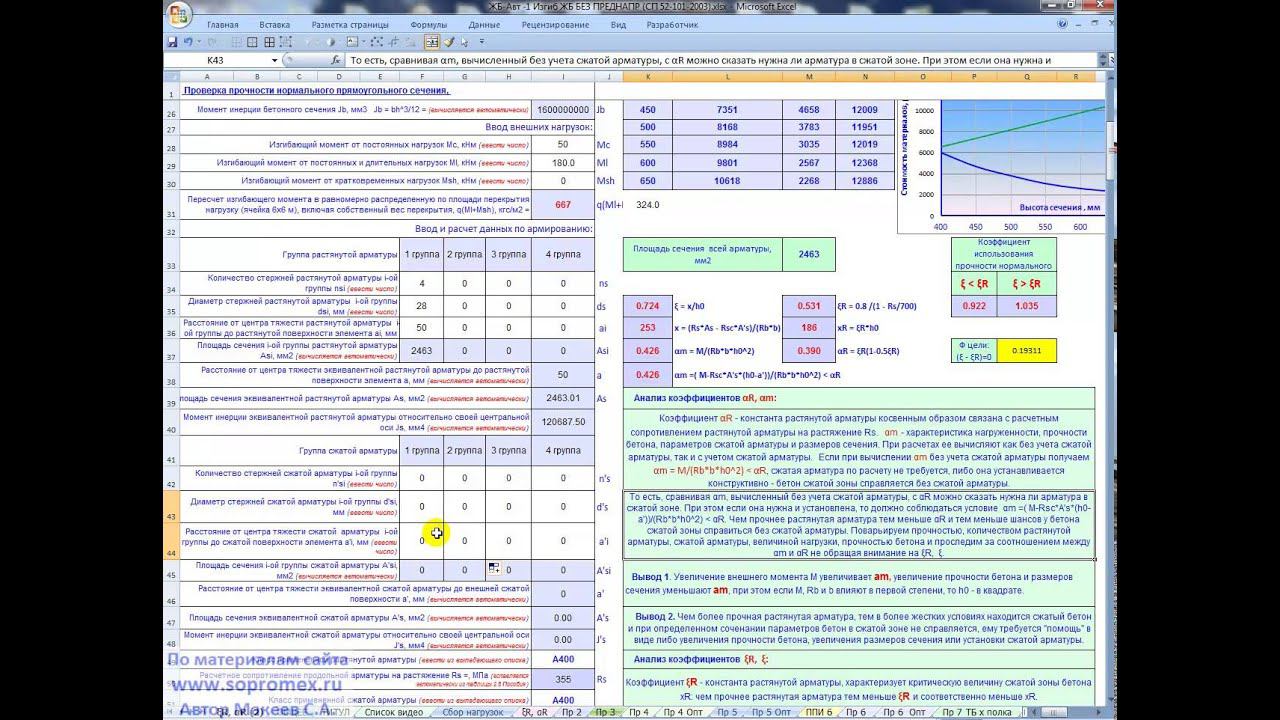This screenshot has width=1280, height=720.
Task: Click the fx insert function icon
Action: (x=335, y=60)
